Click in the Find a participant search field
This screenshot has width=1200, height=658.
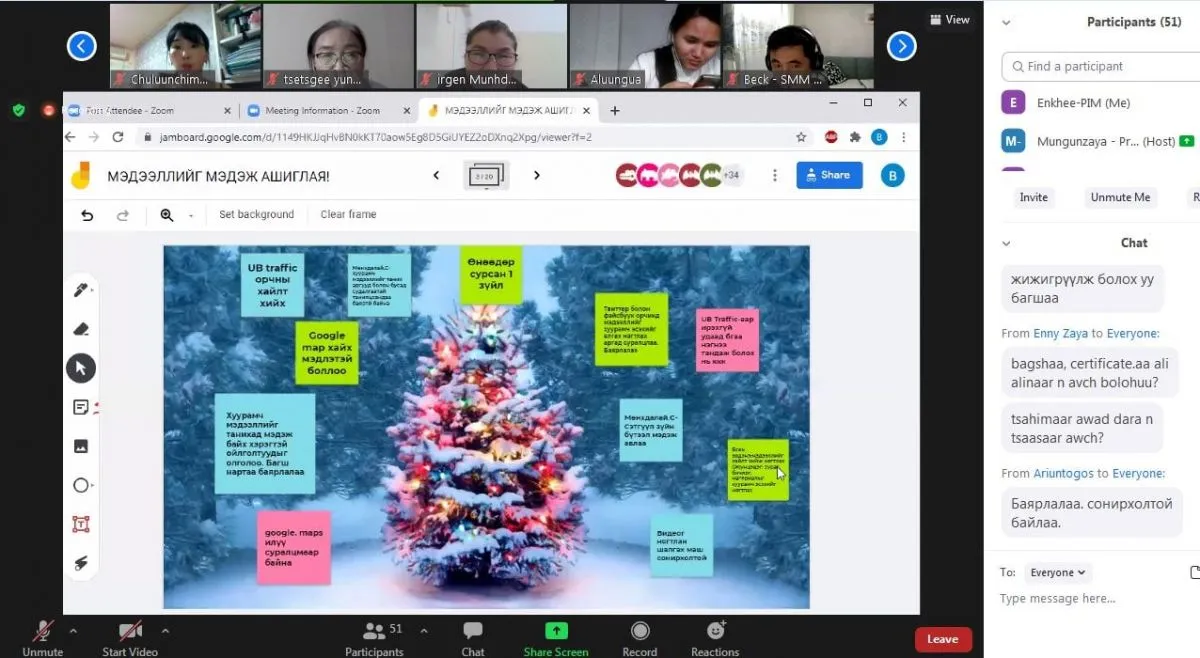1100,66
